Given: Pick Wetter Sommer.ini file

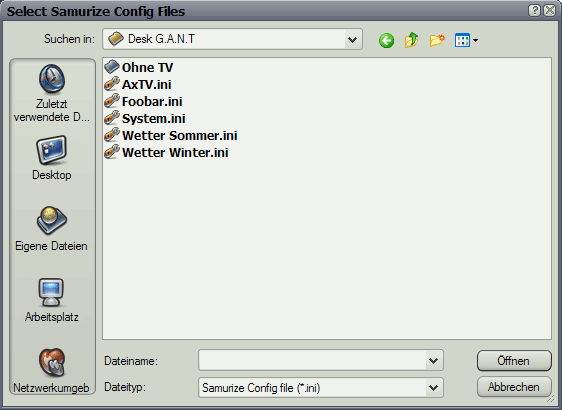Looking at the screenshot, I should (x=171, y=135).
